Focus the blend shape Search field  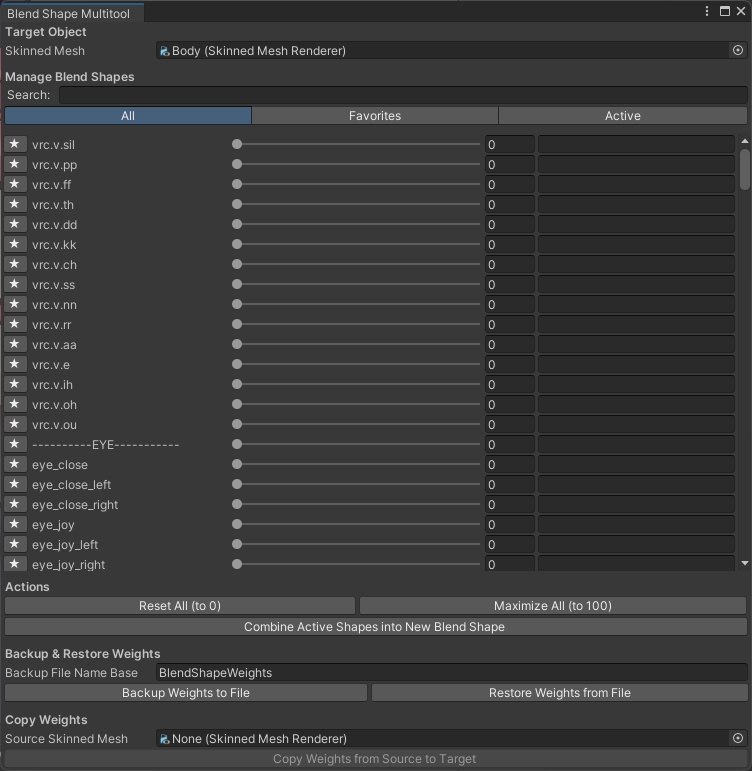pos(402,95)
